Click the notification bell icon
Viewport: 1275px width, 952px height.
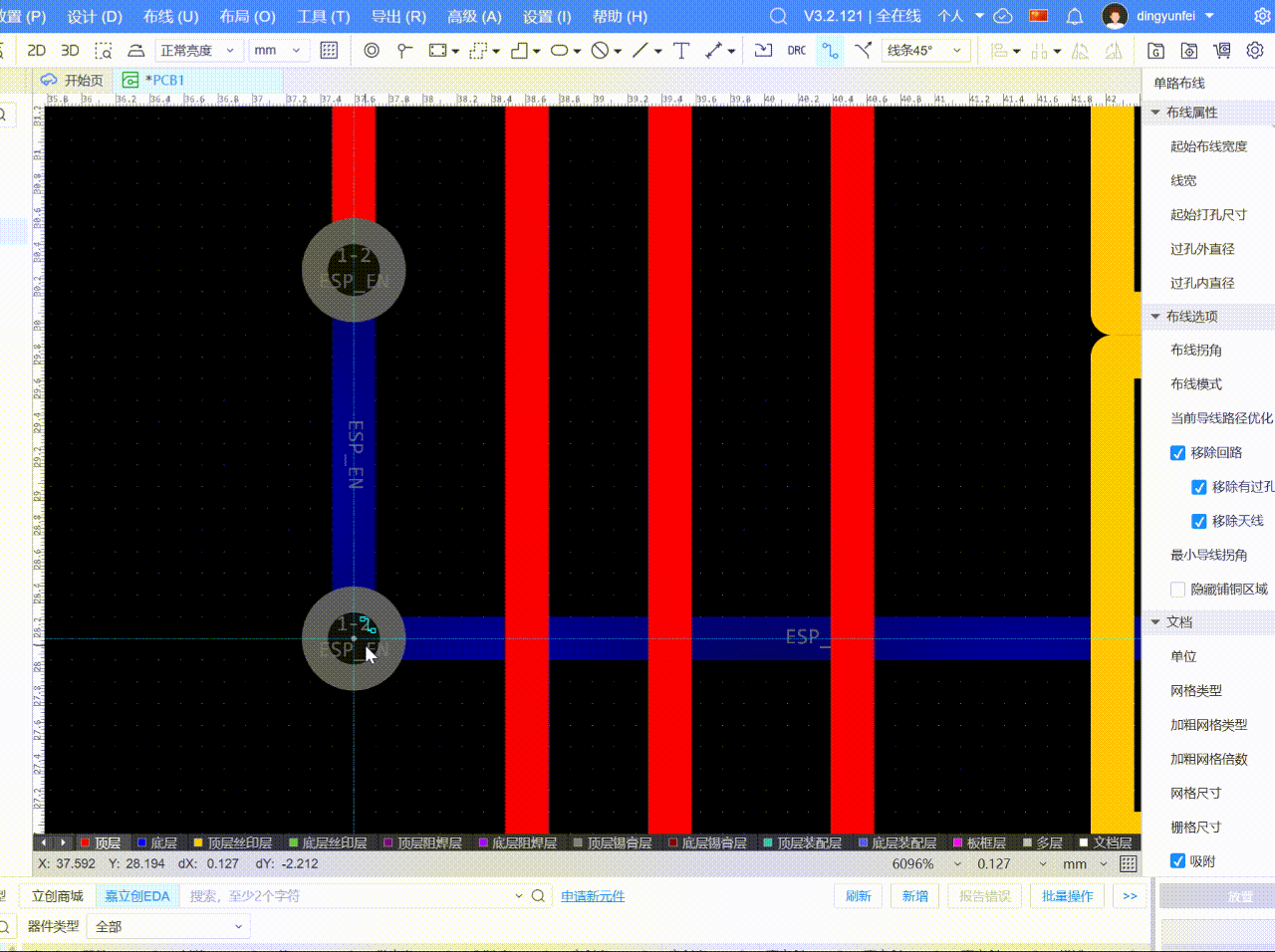[1075, 16]
